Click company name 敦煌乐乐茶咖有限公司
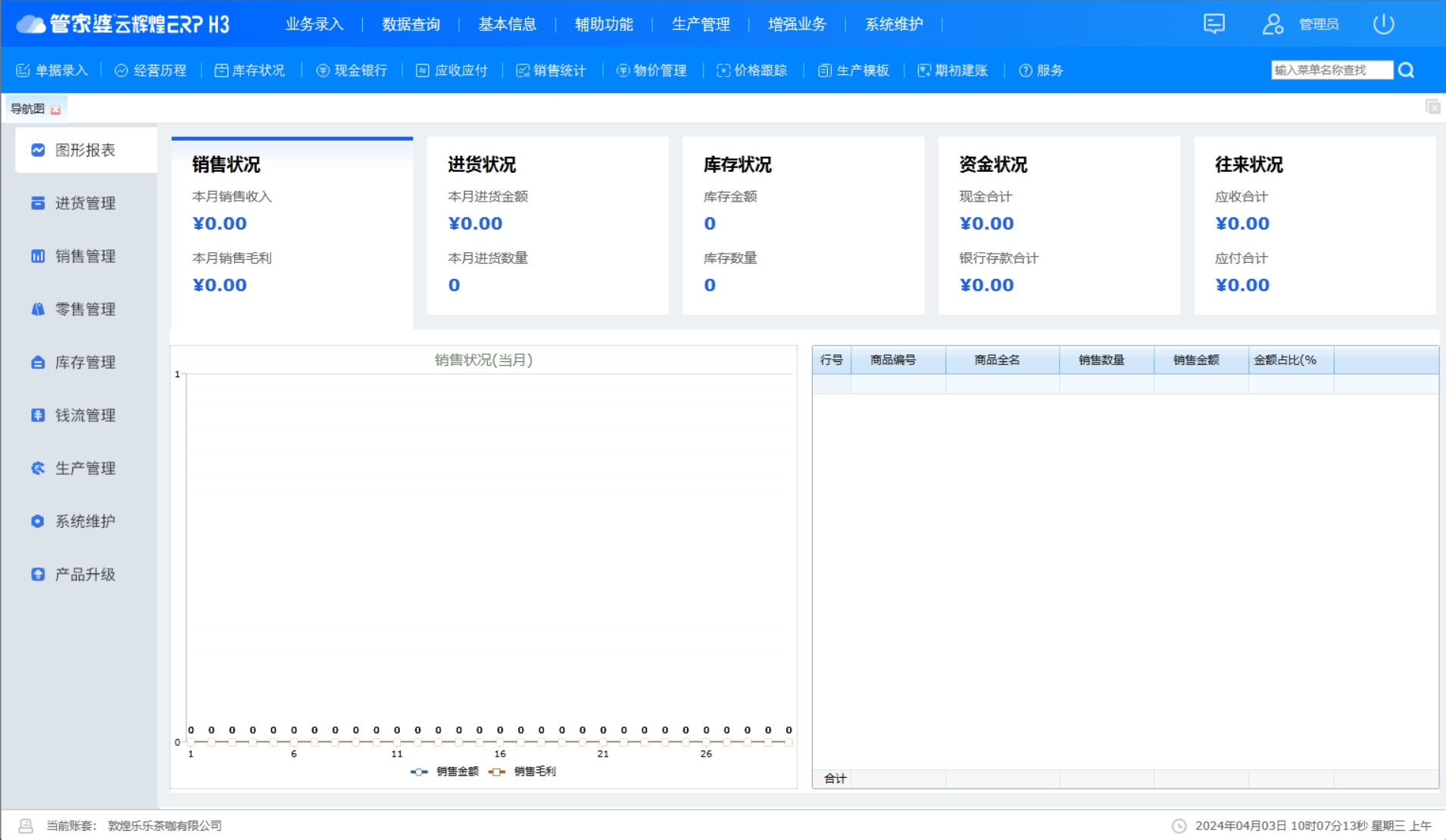This screenshot has height=840, width=1446. pyautogui.click(x=164, y=826)
